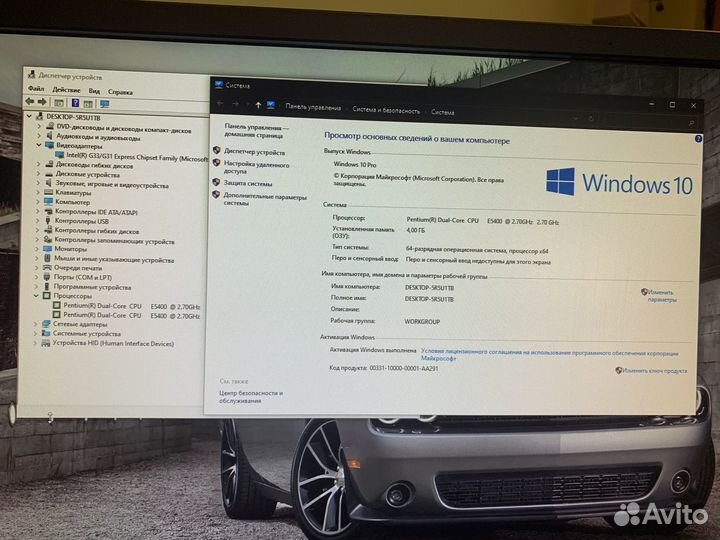Viewport: 720px width, 540px height.
Task: Select Intel(R) G33/G31 Express Chipset Family
Action: click(137, 158)
